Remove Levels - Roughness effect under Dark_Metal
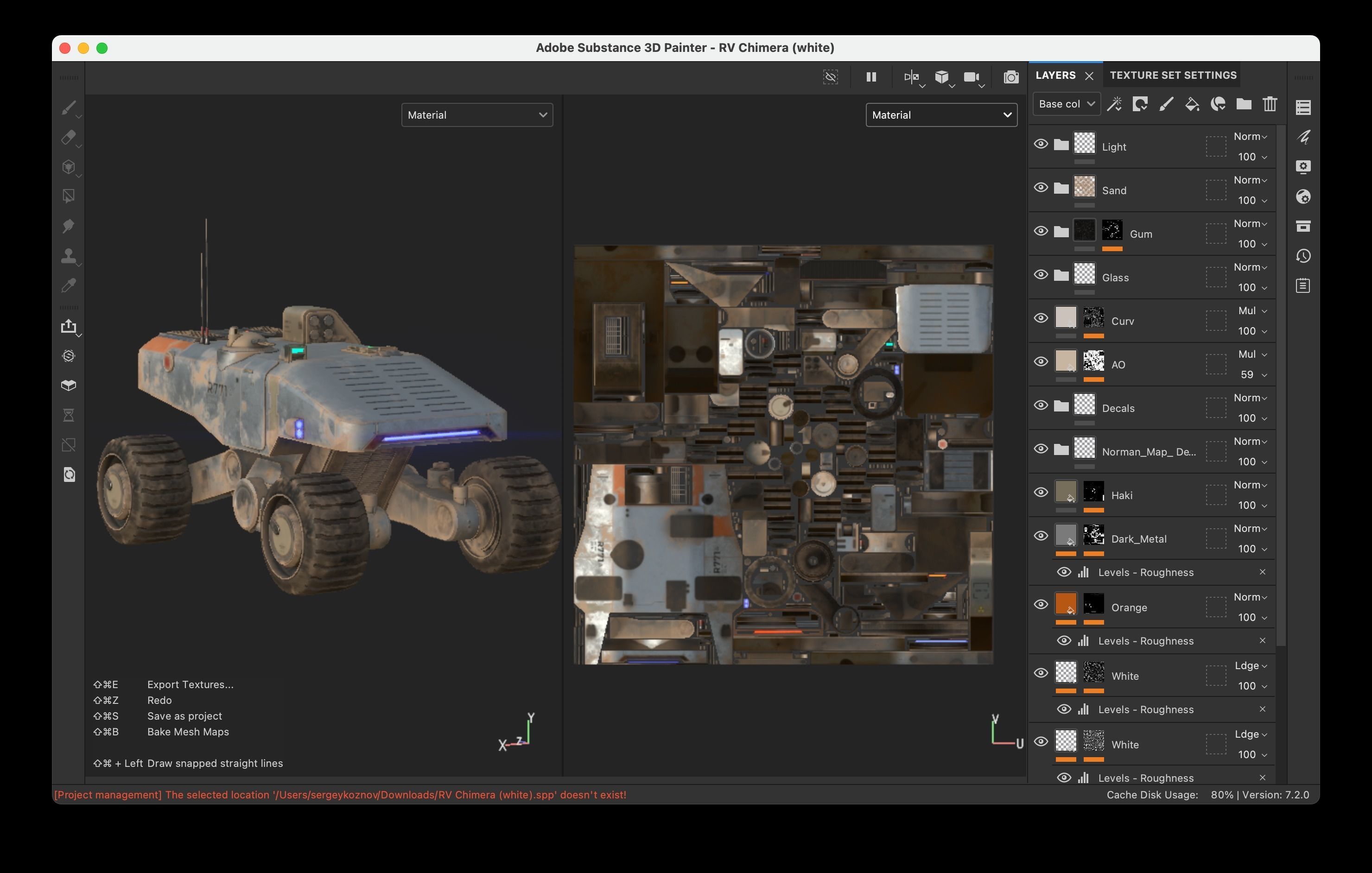The height and width of the screenshot is (873, 1372). (x=1262, y=572)
